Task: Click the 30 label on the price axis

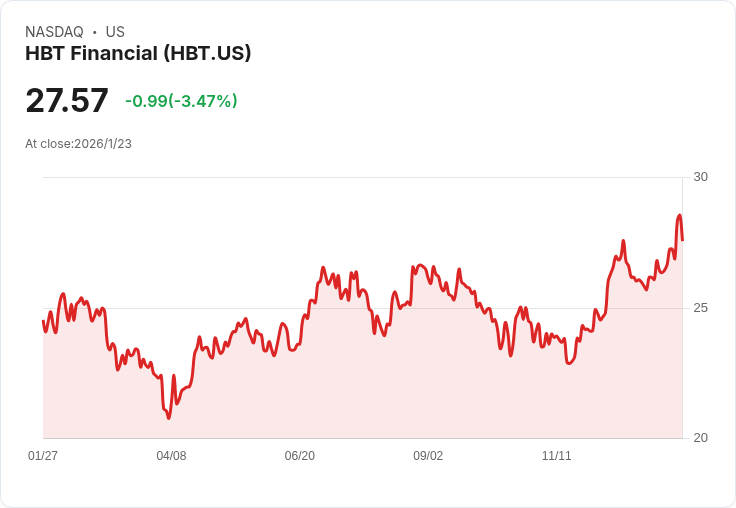Action: pyautogui.click(x=700, y=177)
